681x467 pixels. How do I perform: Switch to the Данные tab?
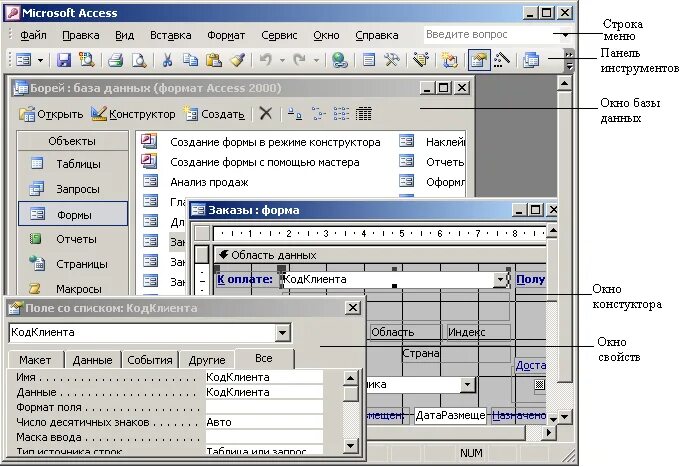coord(93,360)
